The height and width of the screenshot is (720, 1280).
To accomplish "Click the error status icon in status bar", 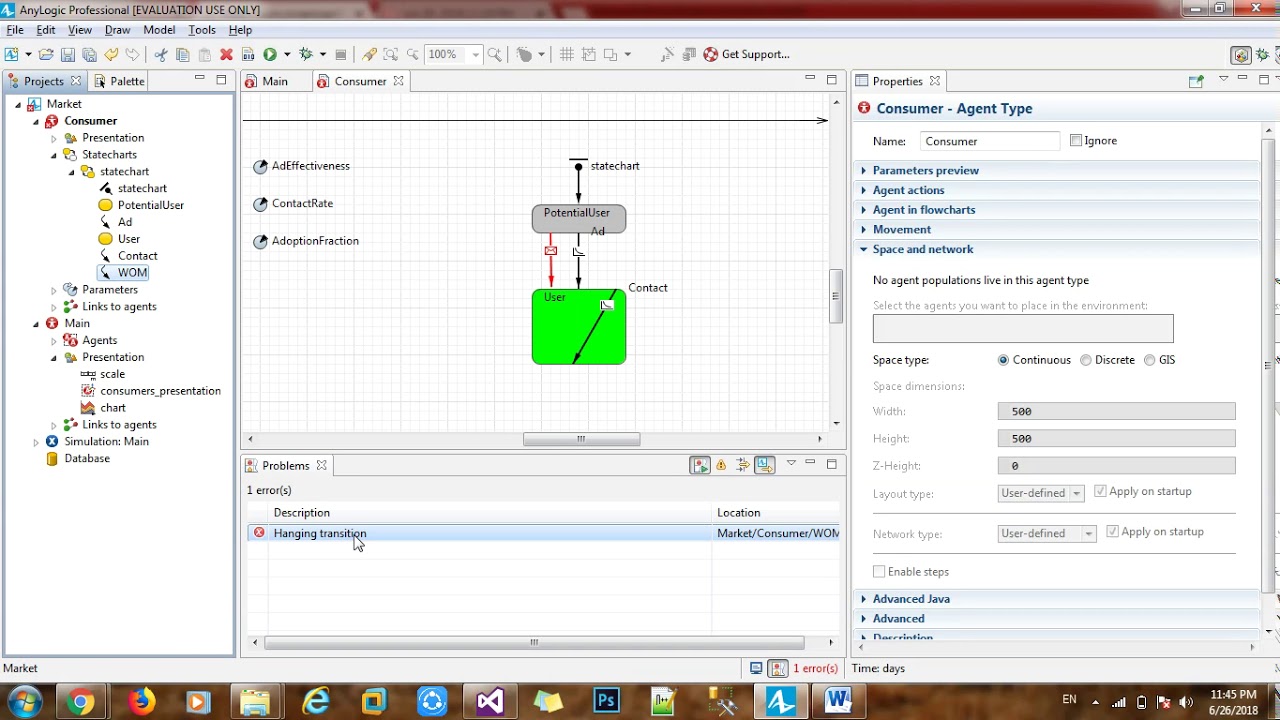I will (779, 668).
